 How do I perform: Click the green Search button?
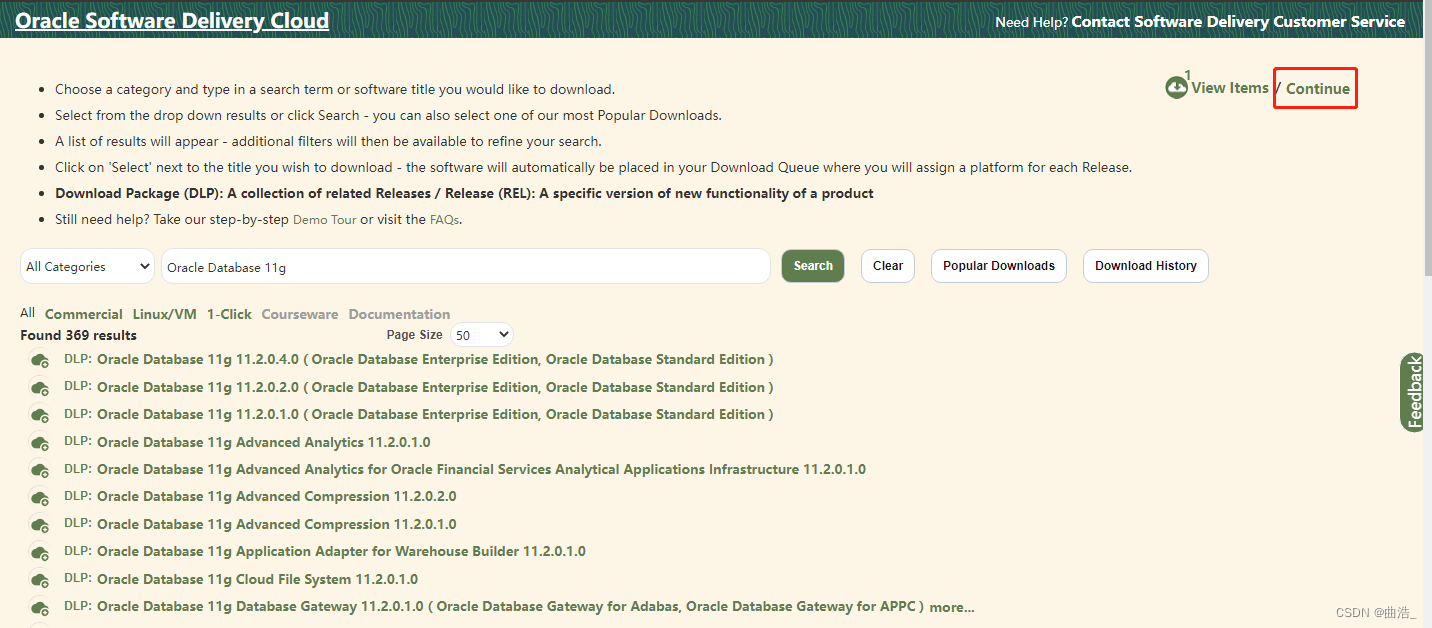(x=813, y=266)
